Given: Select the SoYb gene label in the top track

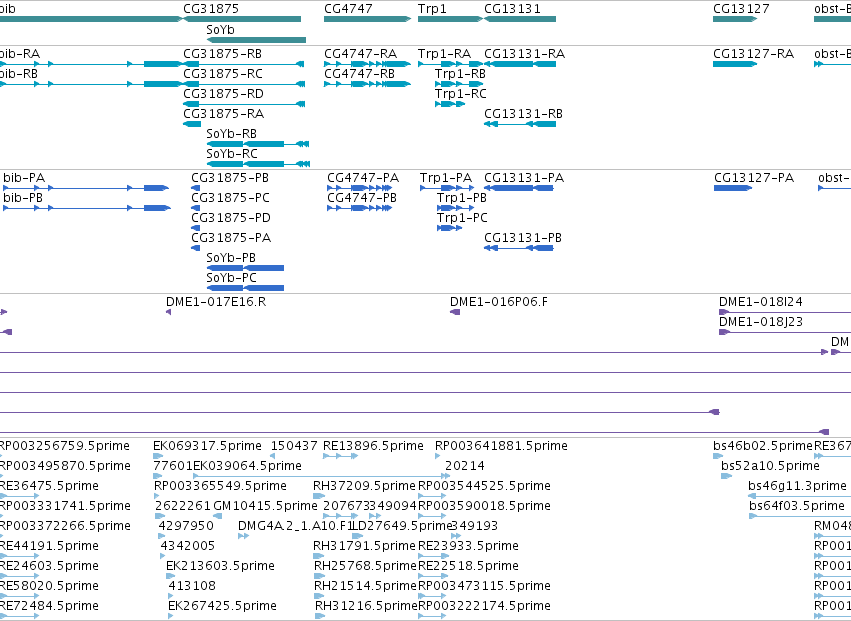Looking at the screenshot, I should [220, 29].
